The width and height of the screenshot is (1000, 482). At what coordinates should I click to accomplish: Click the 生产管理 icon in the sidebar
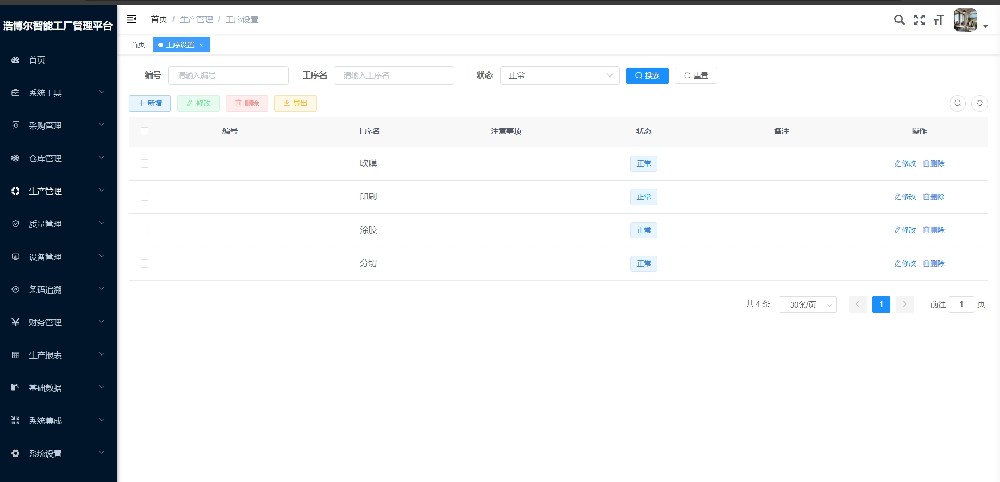click(x=15, y=191)
